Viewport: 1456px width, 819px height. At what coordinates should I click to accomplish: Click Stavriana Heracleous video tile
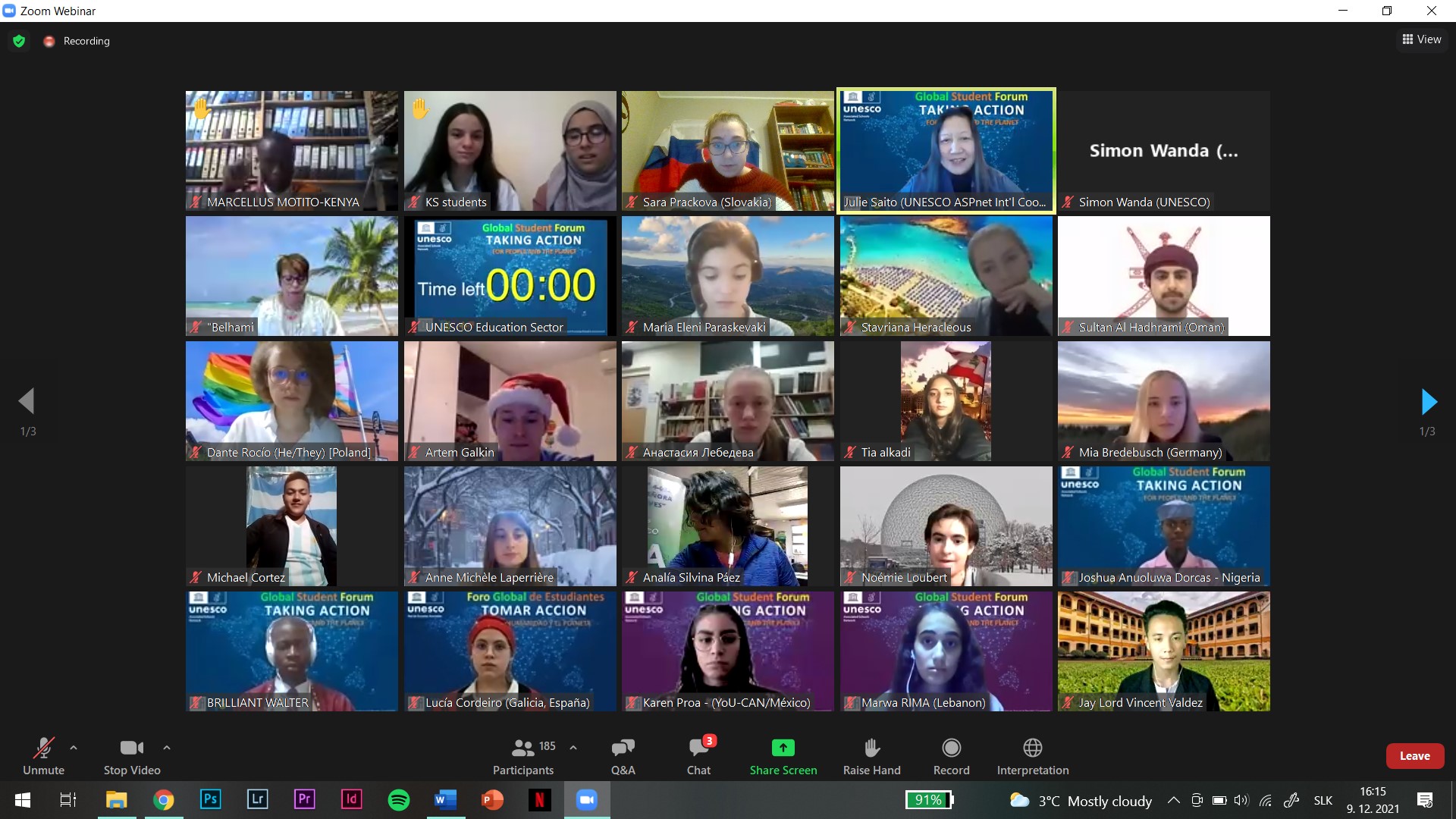[x=946, y=276]
